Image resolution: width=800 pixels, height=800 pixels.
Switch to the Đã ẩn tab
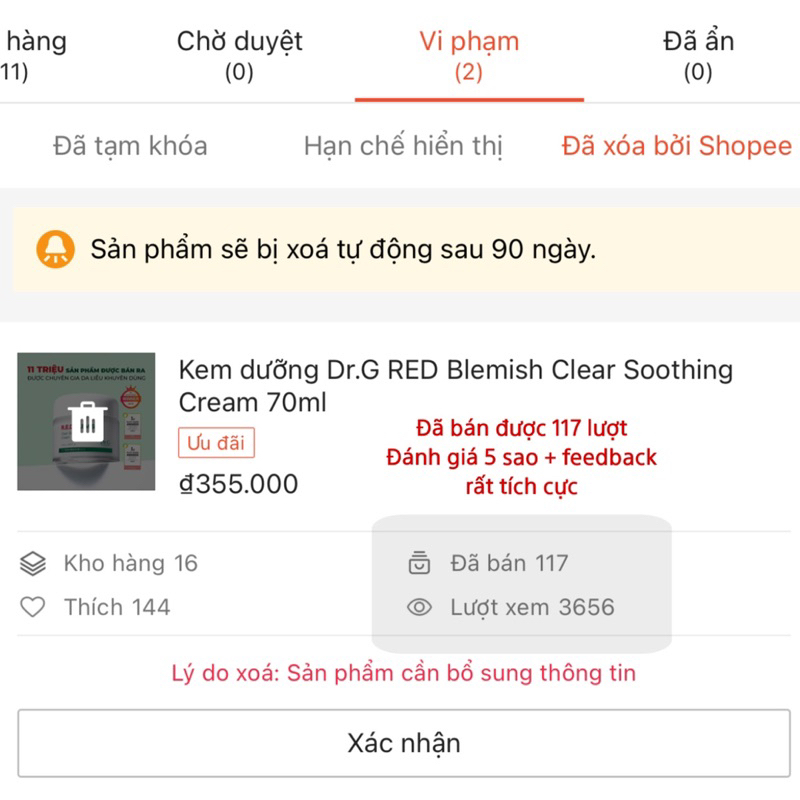pyautogui.click(x=698, y=55)
